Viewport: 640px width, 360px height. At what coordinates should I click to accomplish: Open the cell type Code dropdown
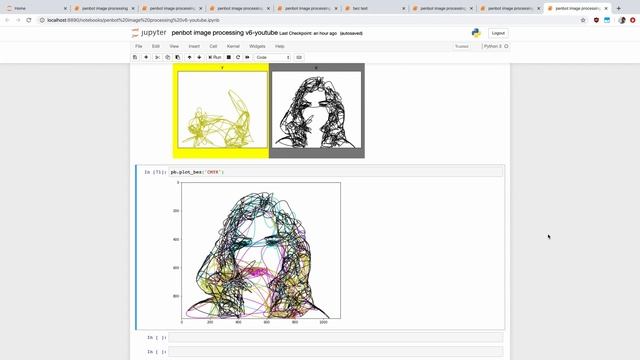(x=273, y=58)
